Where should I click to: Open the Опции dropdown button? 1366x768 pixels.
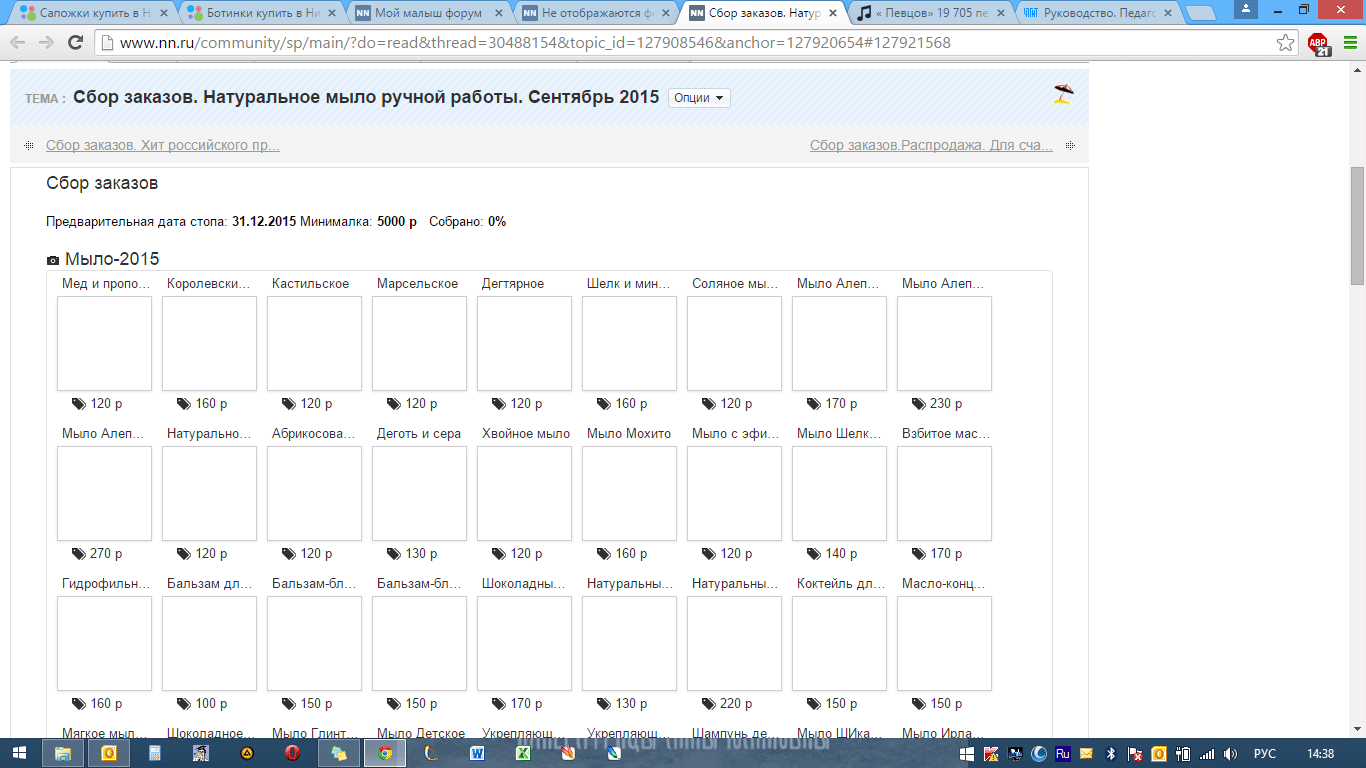click(x=699, y=98)
